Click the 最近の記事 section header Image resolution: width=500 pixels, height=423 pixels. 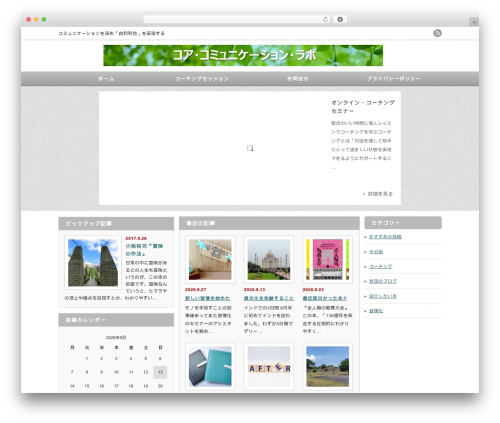click(269, 223)
